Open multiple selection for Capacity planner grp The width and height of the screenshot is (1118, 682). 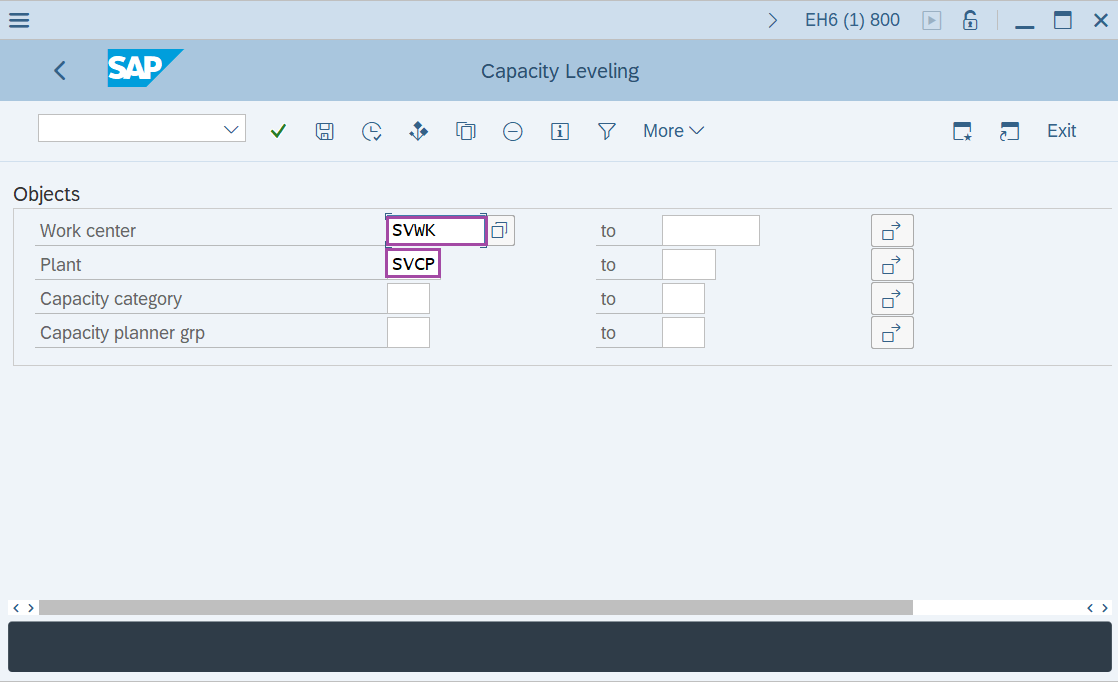pos(892,332)
